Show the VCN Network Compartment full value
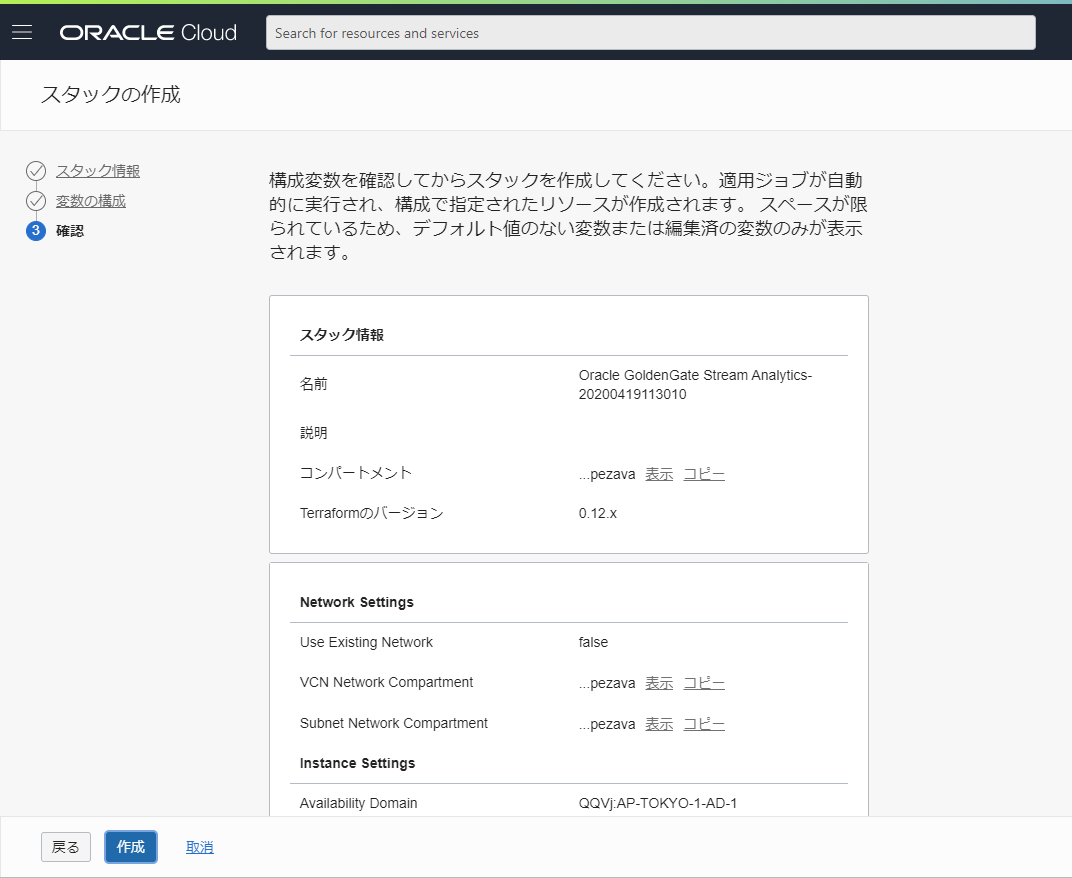 click(x=658, y=682)
